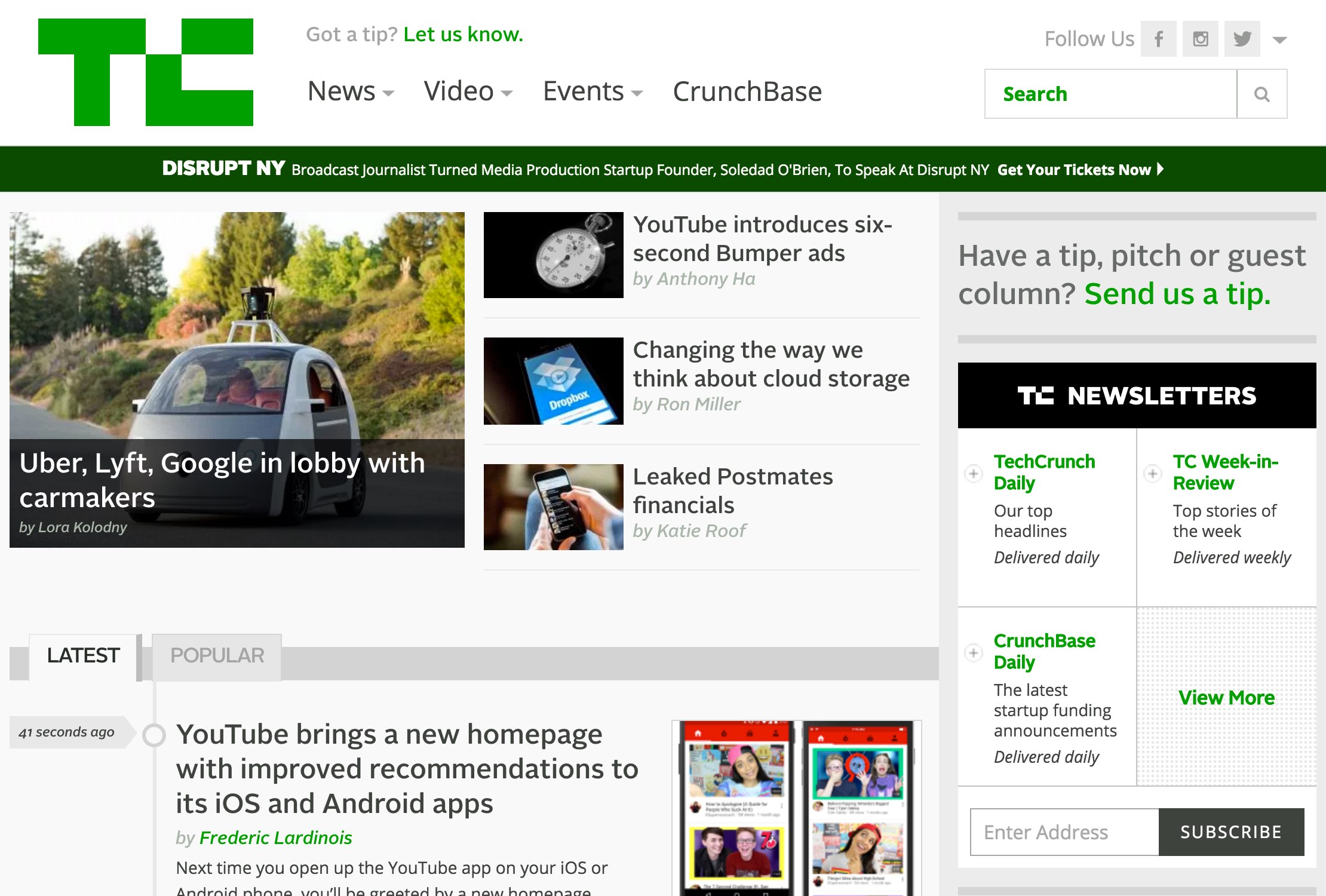Click 'by Katie Roof' byline
1326x896 pixels.
pyautogui.click(x=689, y=531)
